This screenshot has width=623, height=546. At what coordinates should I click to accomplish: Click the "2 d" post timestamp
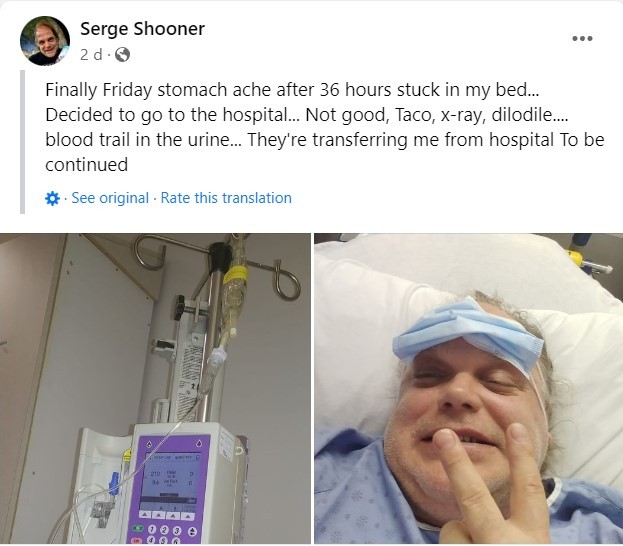tap(91, 54)
